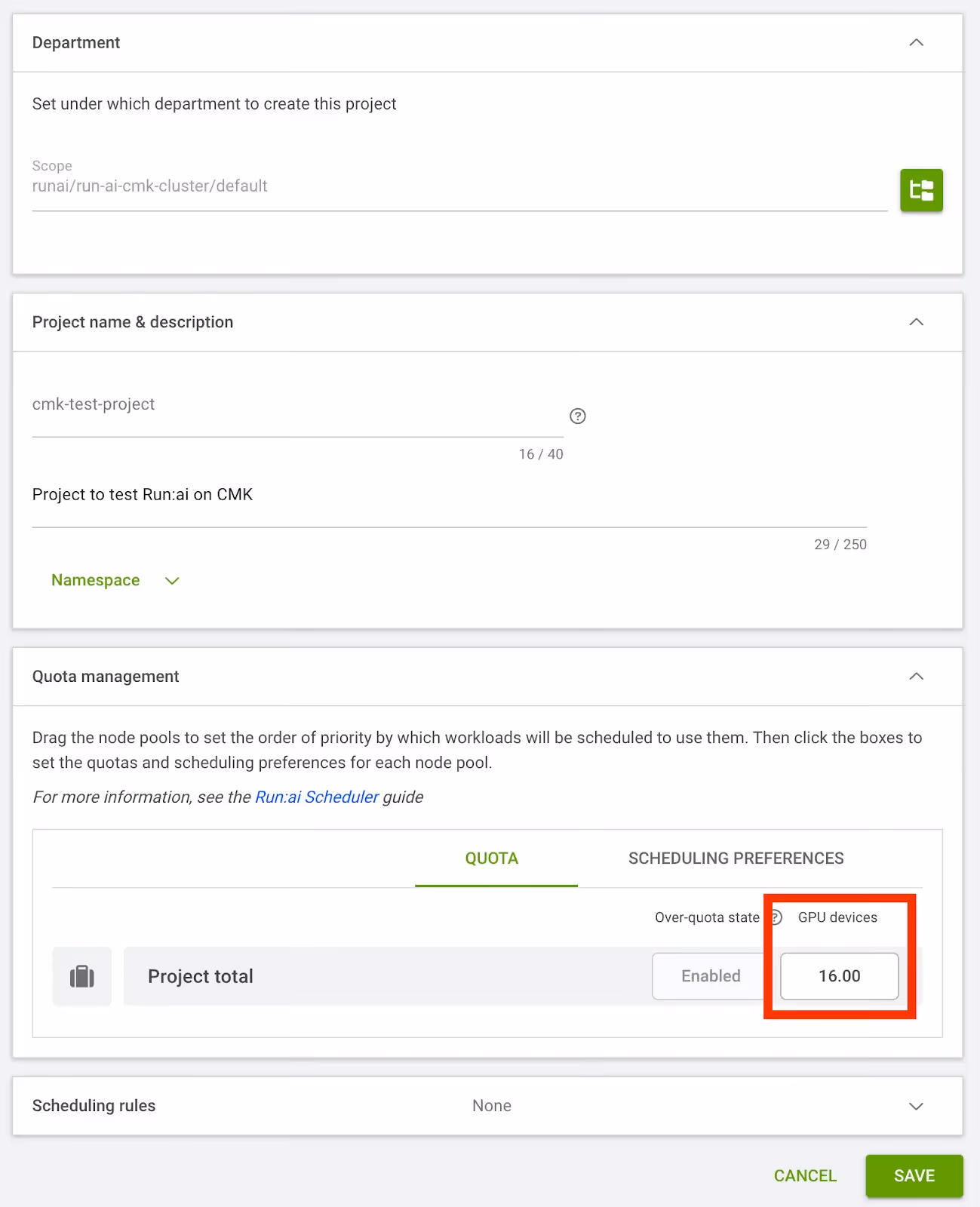Collapse the Department section

(x=917, y=42)
